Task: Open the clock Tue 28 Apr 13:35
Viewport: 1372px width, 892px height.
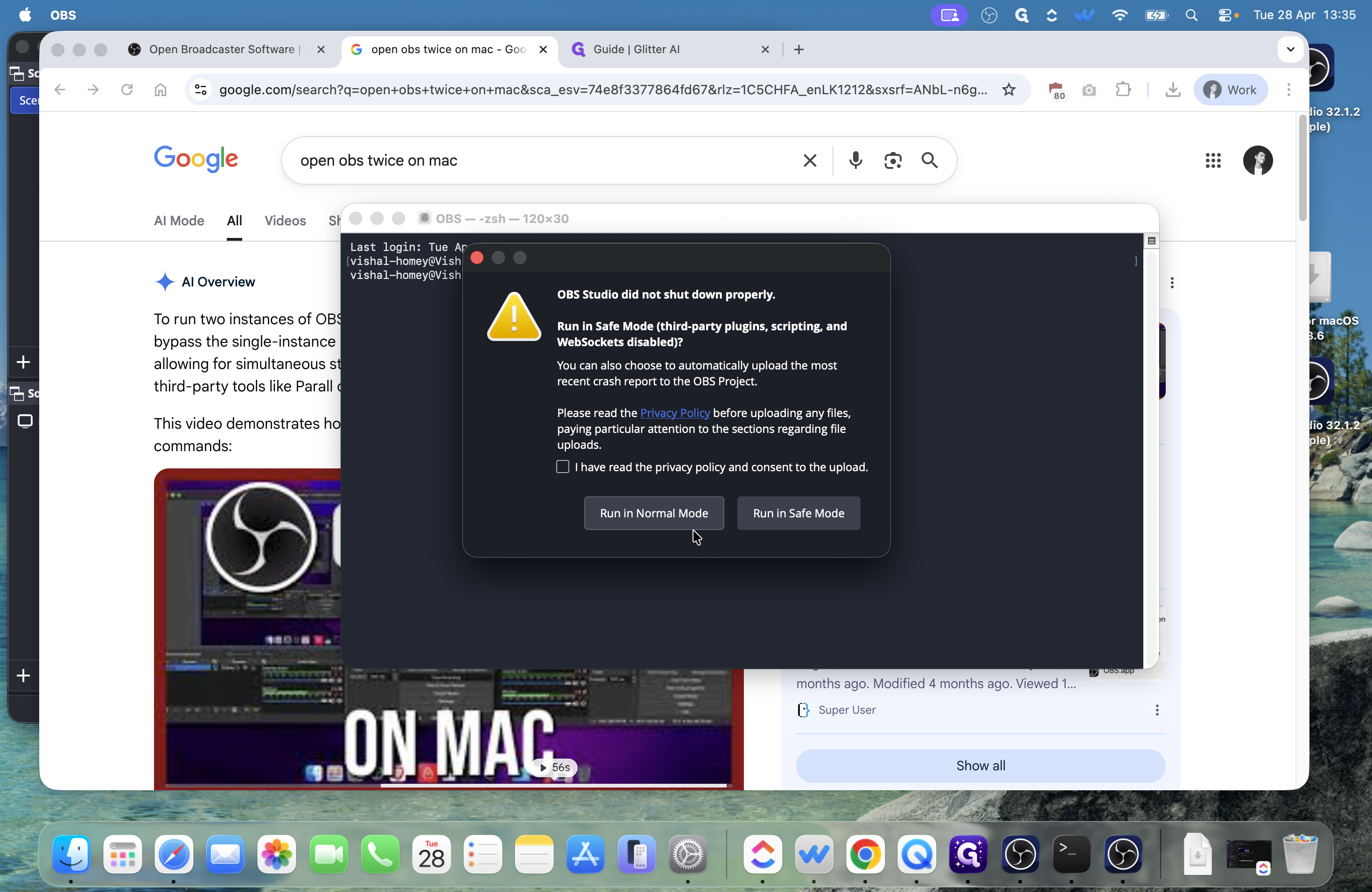Action: tap(1304, 15)
